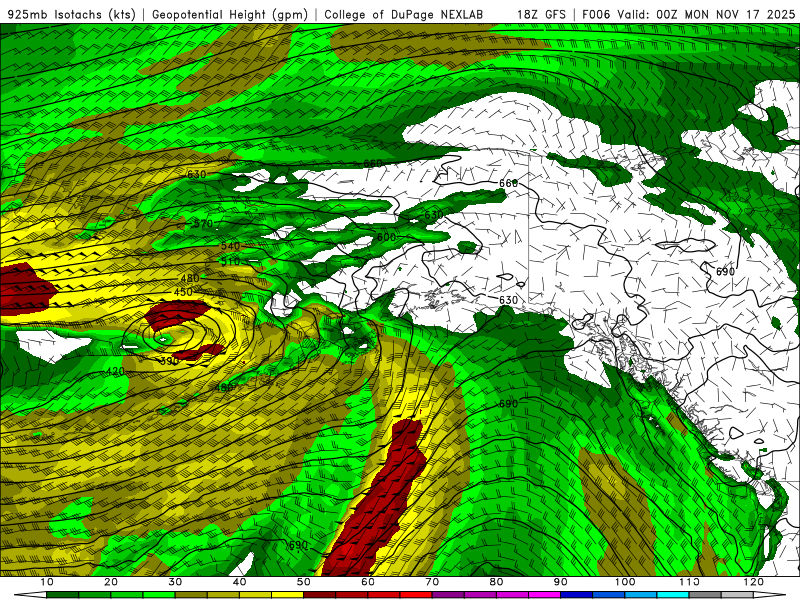Select the 390 contour label at low center
The image size is (800, 600).
169,361
